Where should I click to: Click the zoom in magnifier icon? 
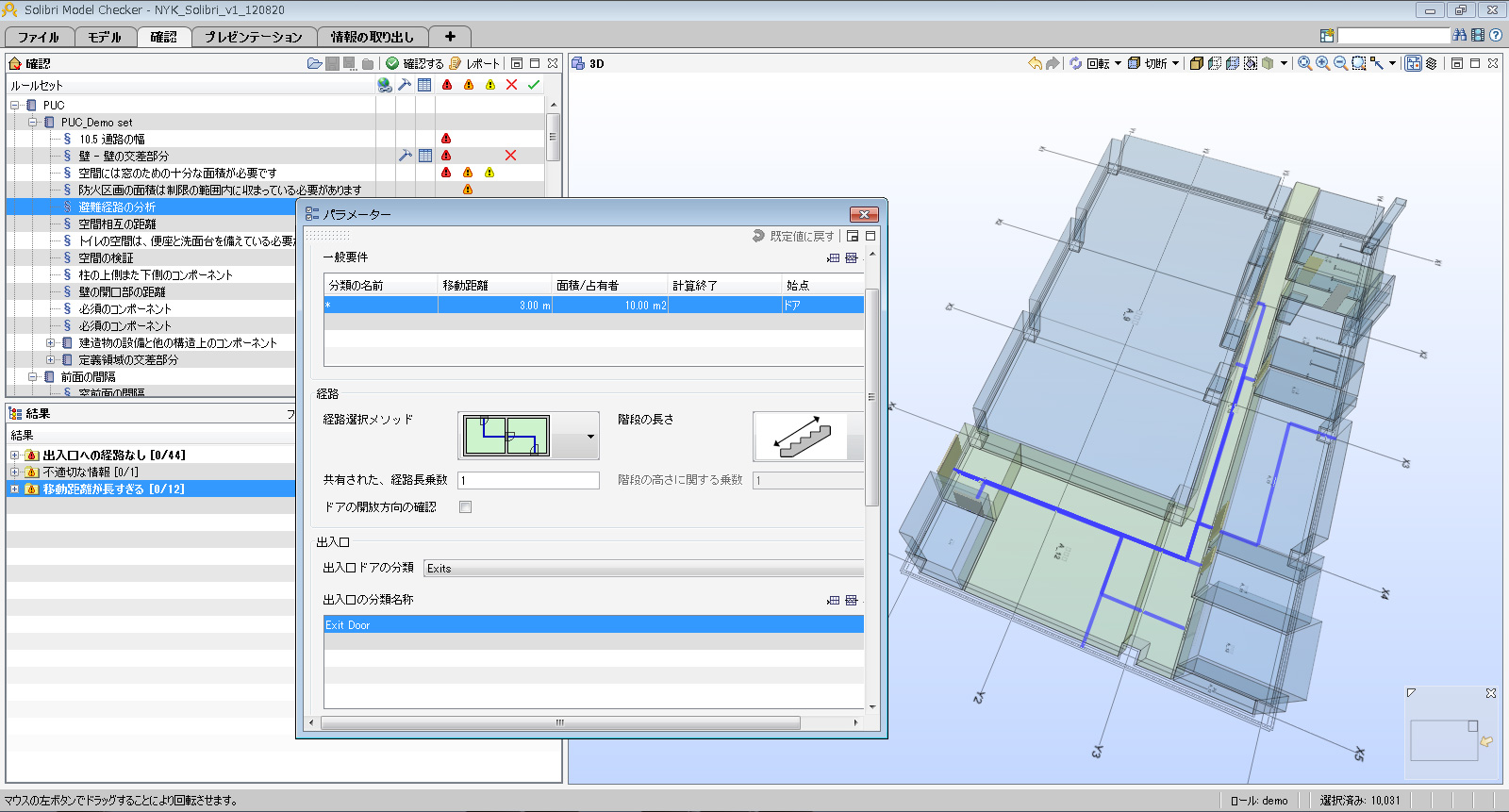(x=1322, y=63)
